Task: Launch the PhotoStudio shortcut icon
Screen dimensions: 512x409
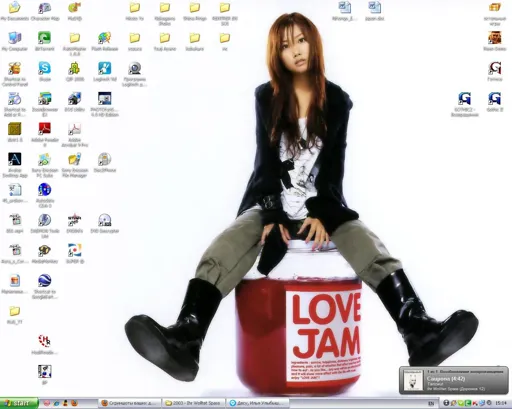Action: 104,98
